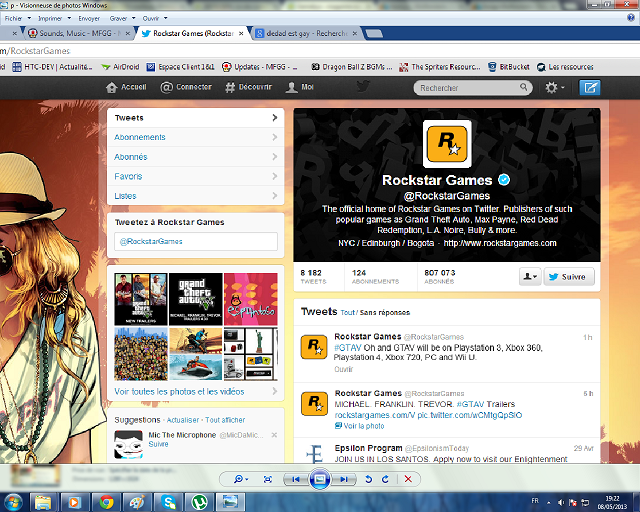The width and height of the screenshot is (640, 512).
Task: Click Voir la photo link
Action: [x=359, y=426]
